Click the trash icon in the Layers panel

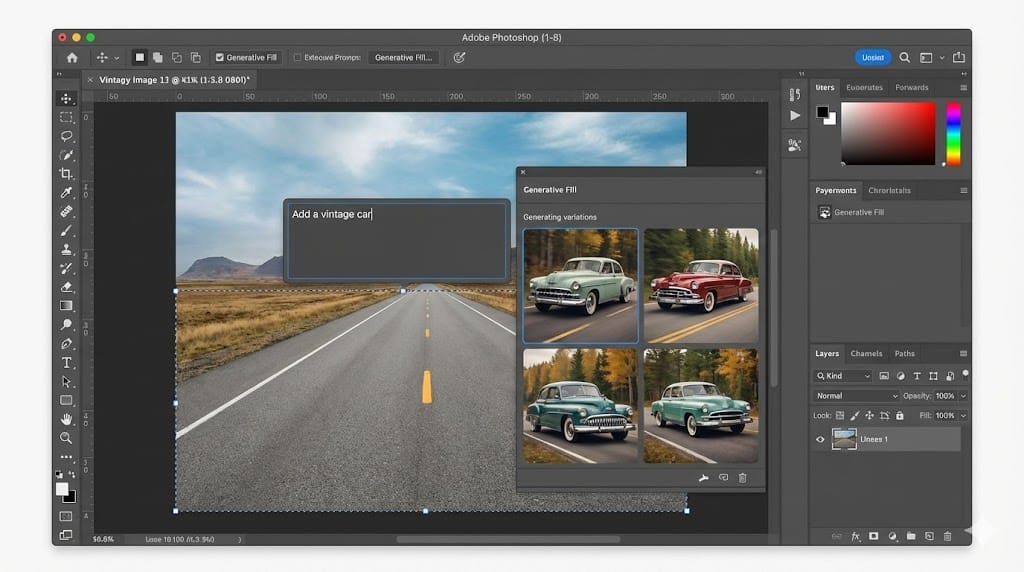pos(948,536)
